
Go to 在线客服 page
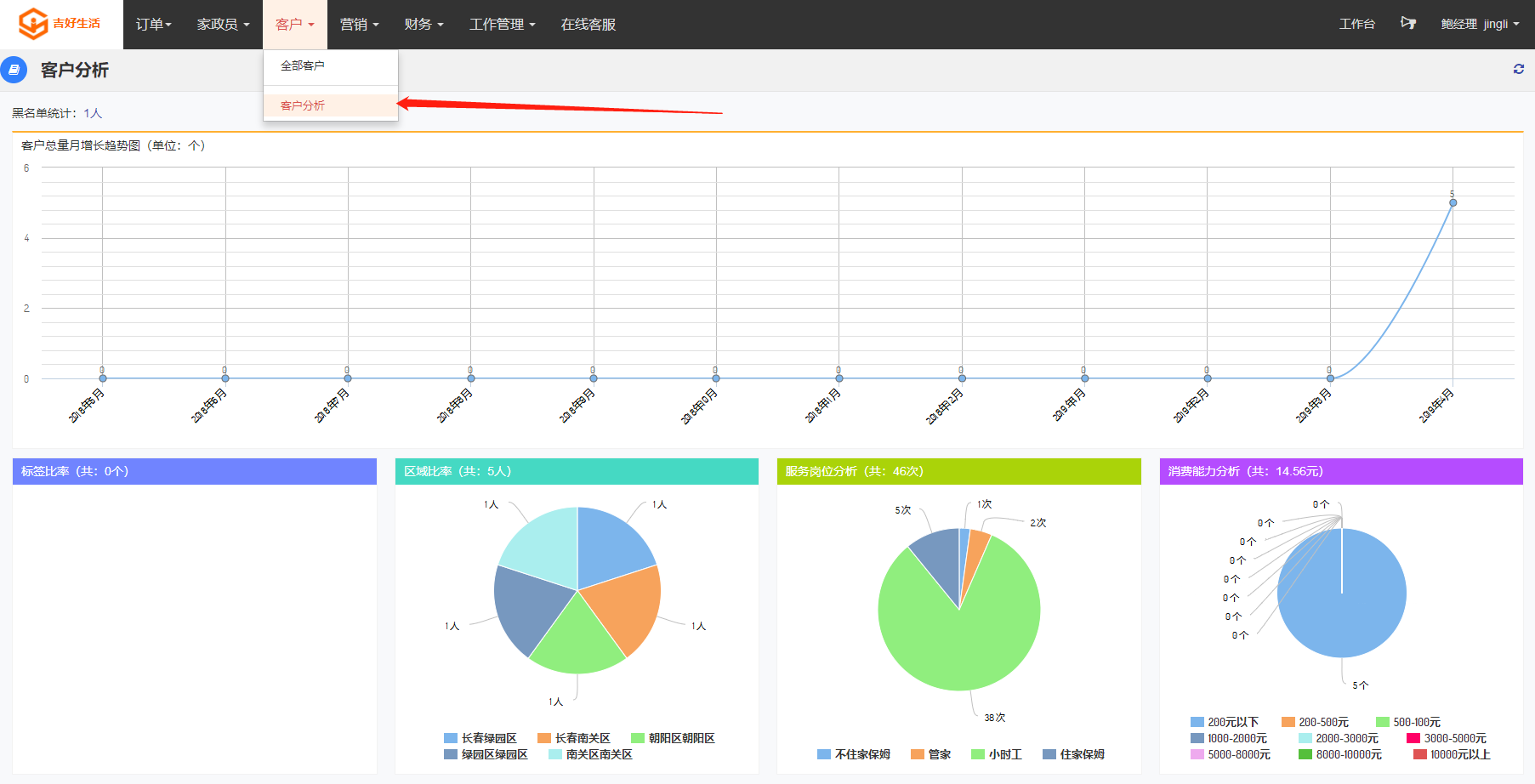point(588,25)
